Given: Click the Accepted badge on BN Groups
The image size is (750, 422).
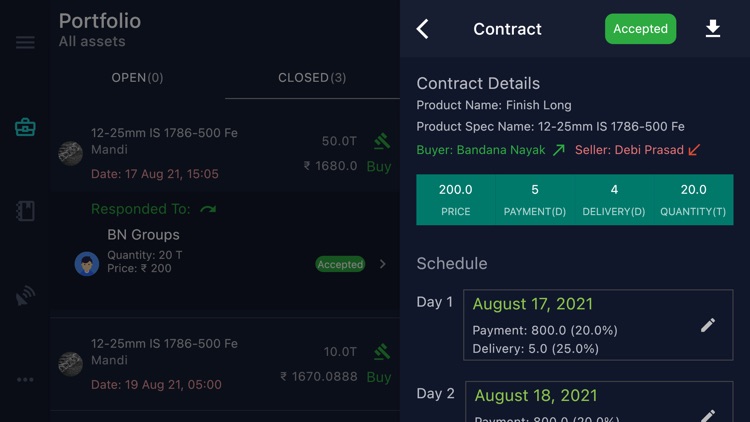Looking at the screenshot, I should point(340,264).
